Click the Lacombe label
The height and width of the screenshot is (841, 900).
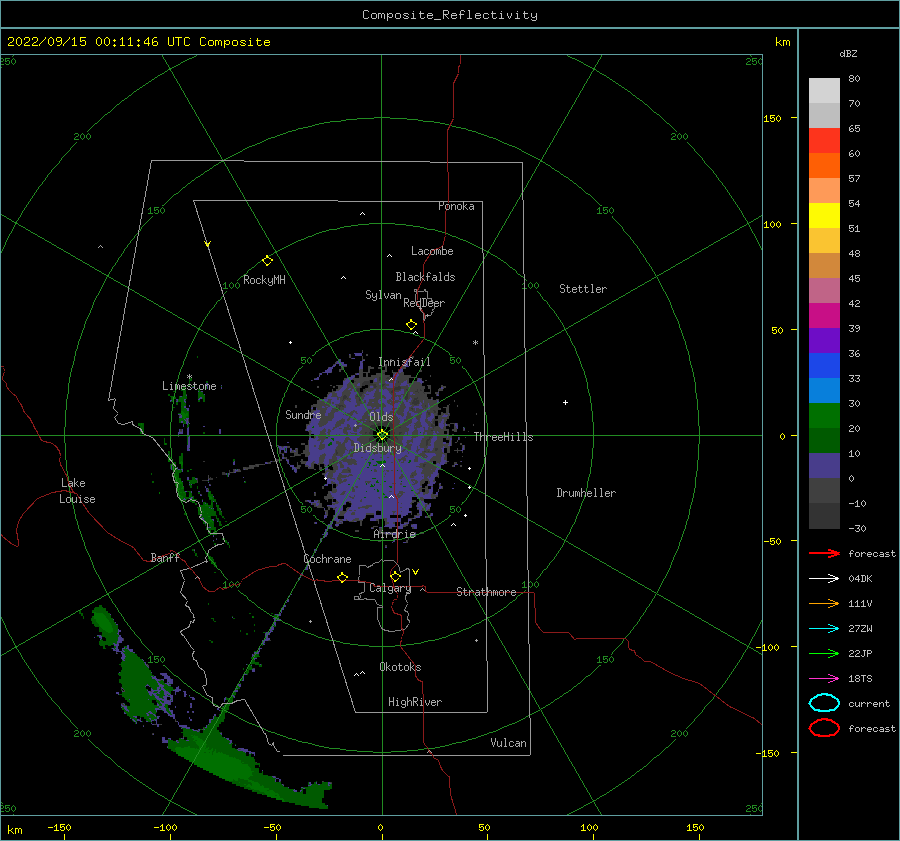pos(432,251)
